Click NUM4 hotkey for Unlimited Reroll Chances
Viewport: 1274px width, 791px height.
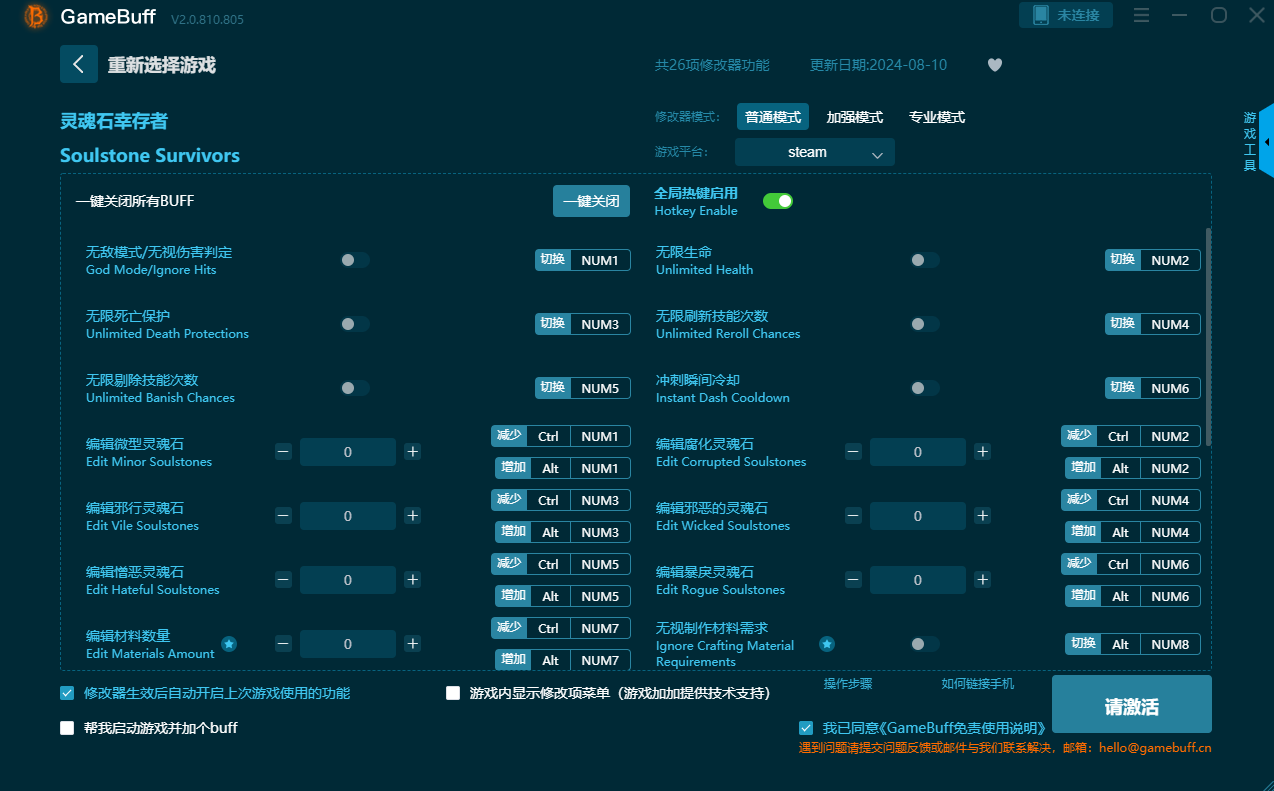[x=1170, y=324]
